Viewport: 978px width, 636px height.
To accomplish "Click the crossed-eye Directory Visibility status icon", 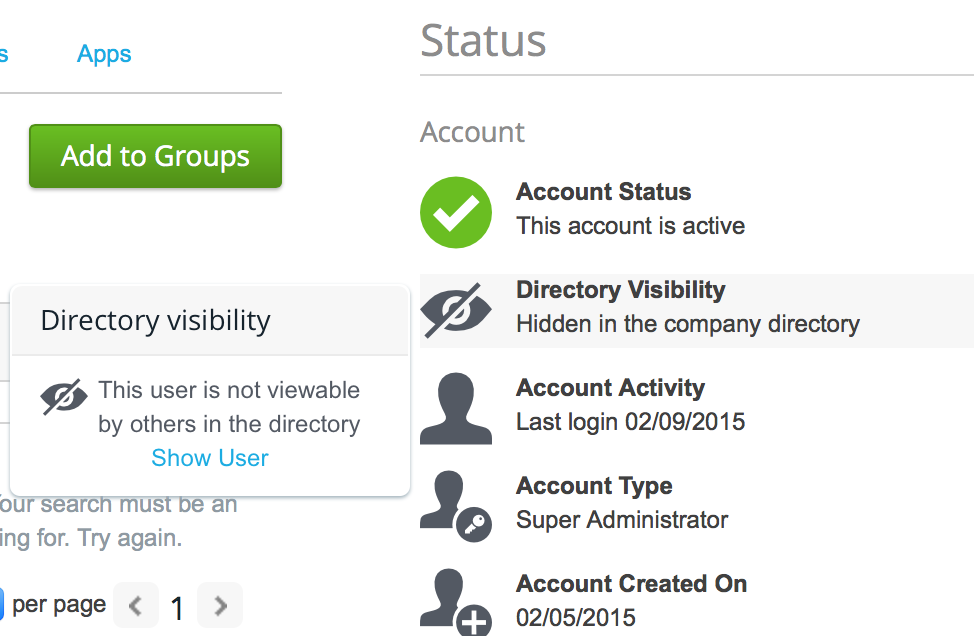I will (x=456, y=311).
